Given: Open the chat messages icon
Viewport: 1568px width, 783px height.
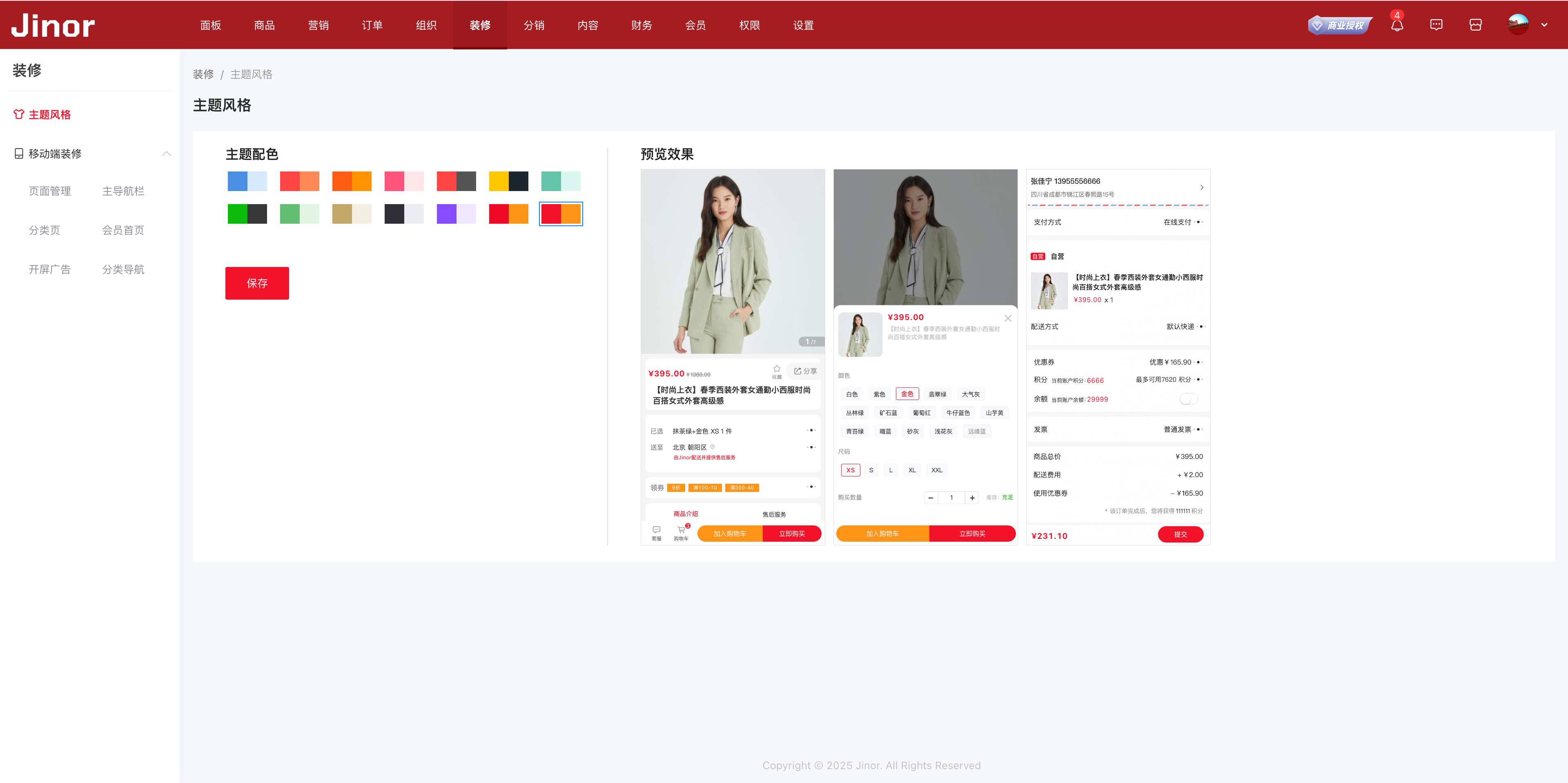Looking at the screenshot, I should point(1436,25).
